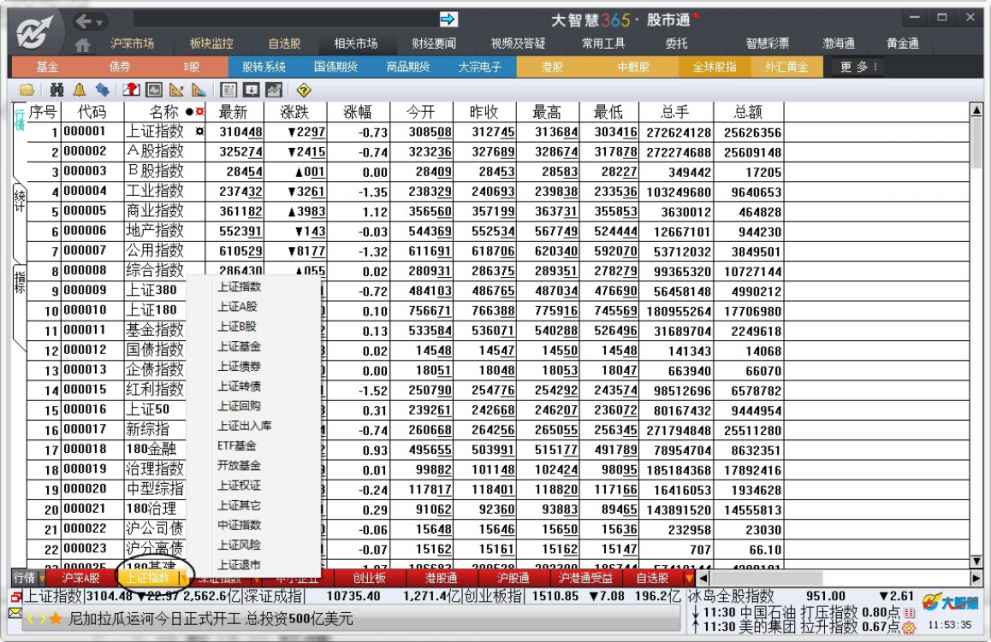
Task: Click the red marker icon in 名称 header
Action: (x=200, y=112)
